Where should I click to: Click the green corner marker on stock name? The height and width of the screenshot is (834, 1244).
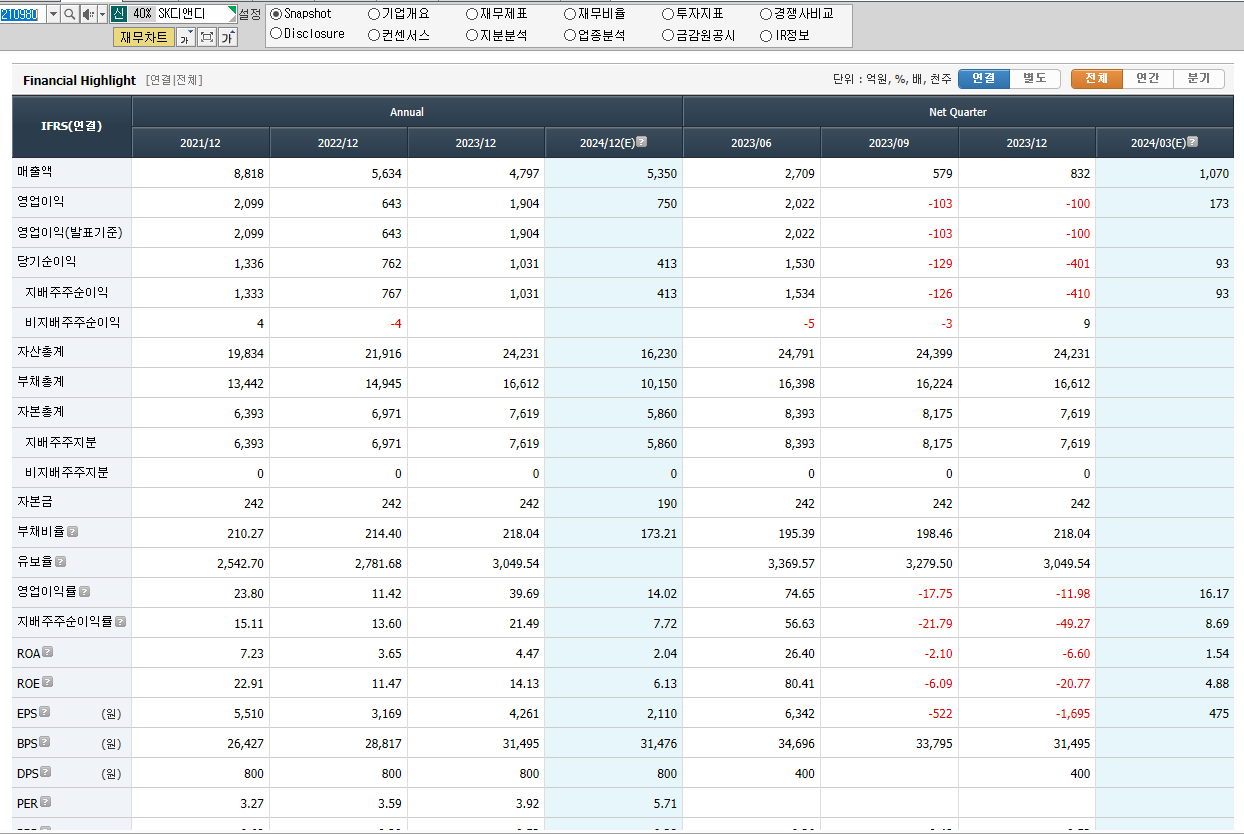coord(232,10)
